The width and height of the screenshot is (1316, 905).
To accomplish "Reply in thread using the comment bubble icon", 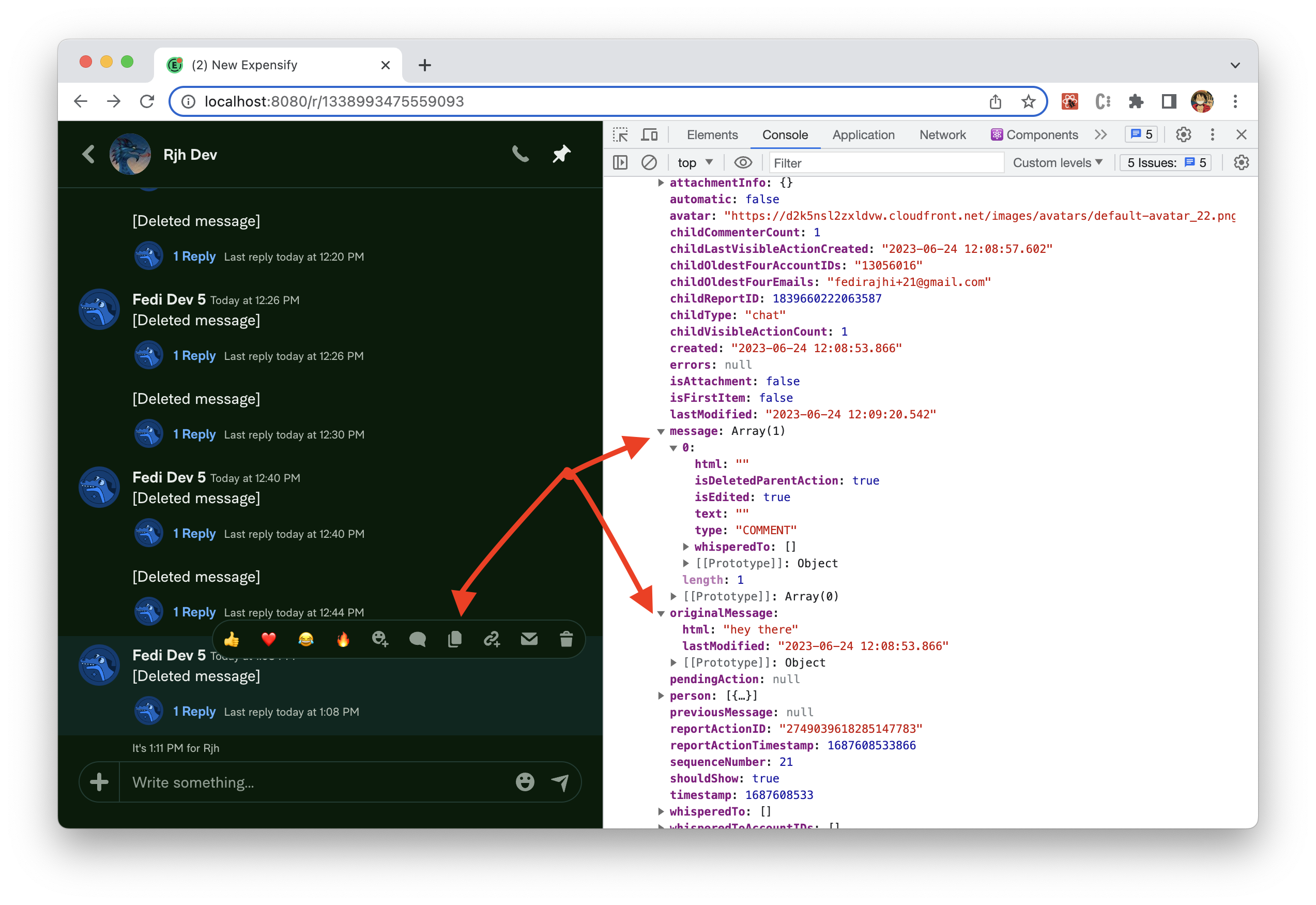I will (x=417, y=639).
